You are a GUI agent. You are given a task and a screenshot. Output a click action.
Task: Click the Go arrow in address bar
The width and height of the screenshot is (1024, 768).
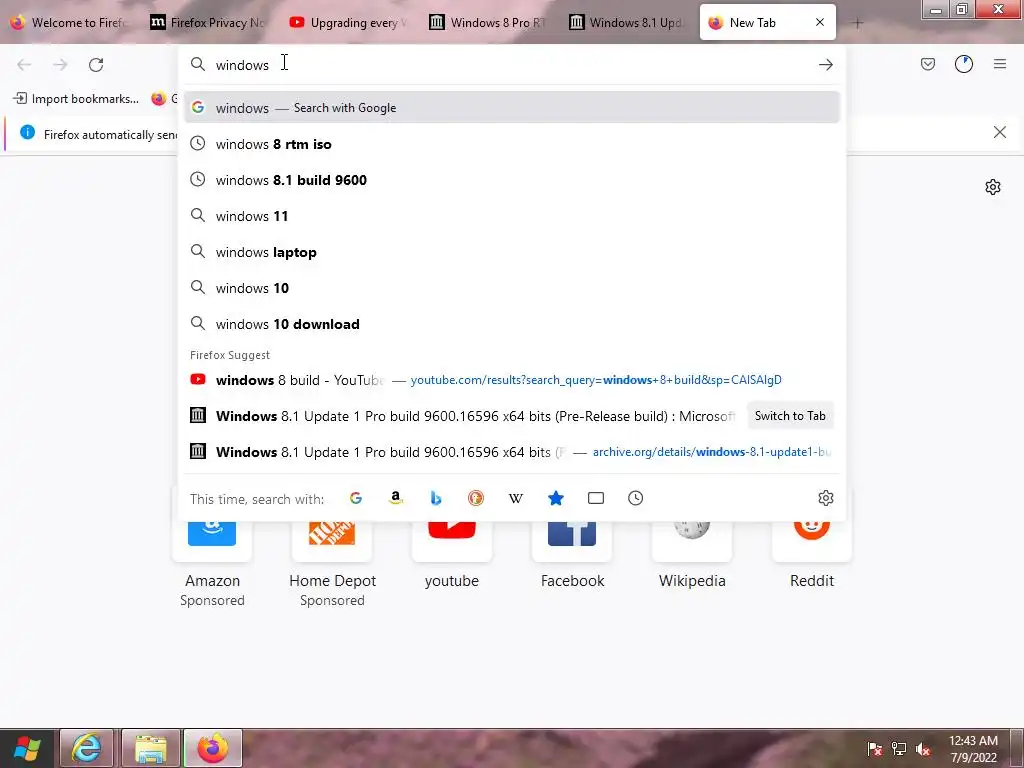point(825,65)
